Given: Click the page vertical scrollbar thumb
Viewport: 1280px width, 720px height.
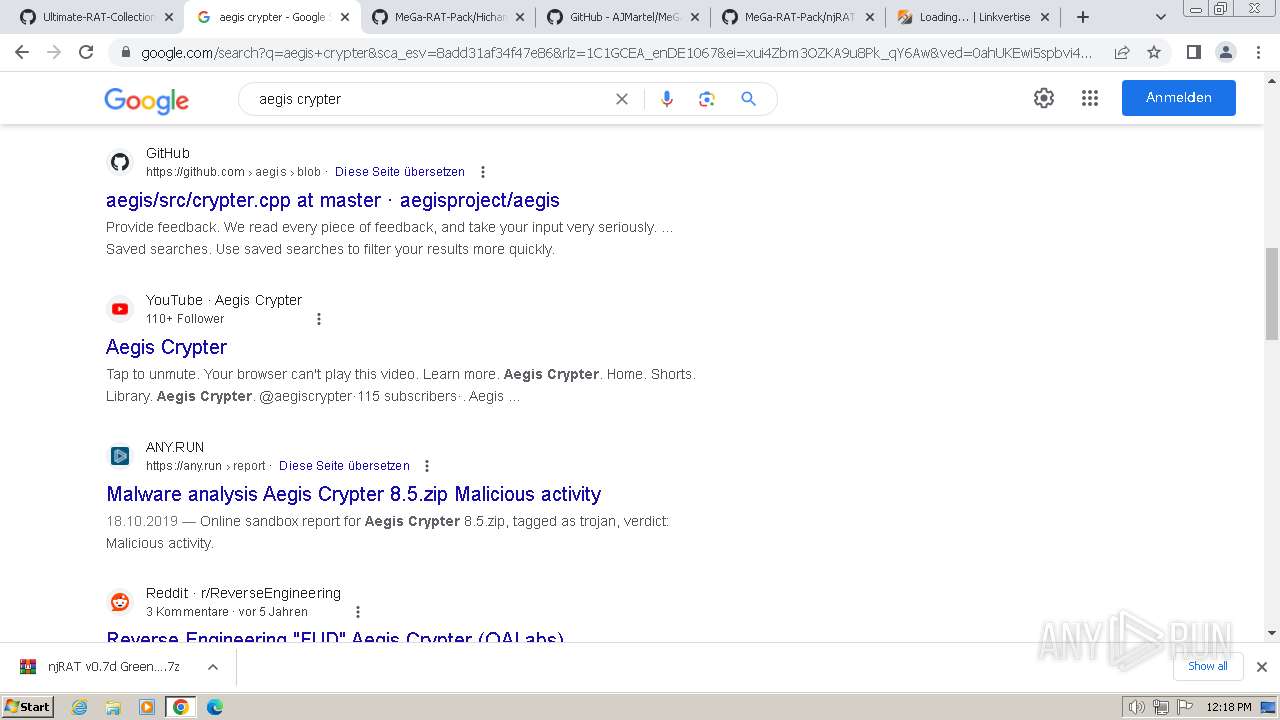Looking at the screenshot, I should pos(1272,294).
